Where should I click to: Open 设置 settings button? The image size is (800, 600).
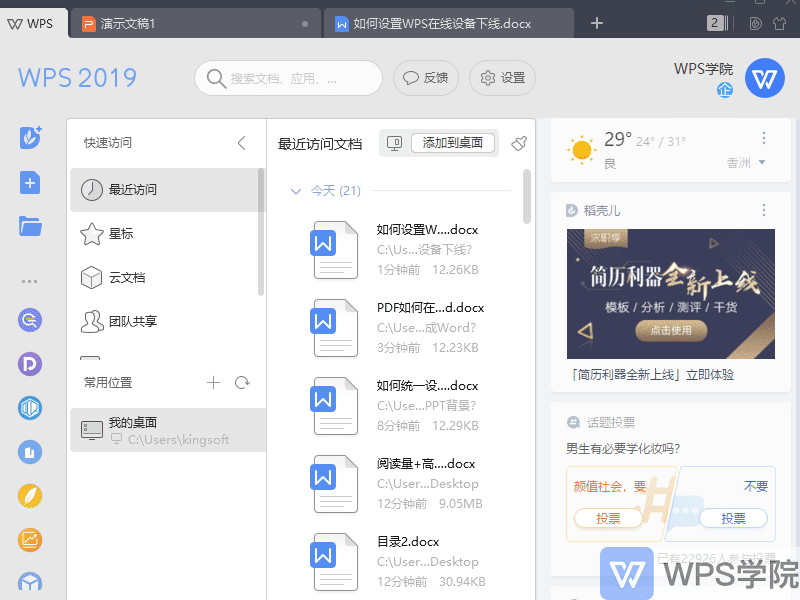pos(502,78)
